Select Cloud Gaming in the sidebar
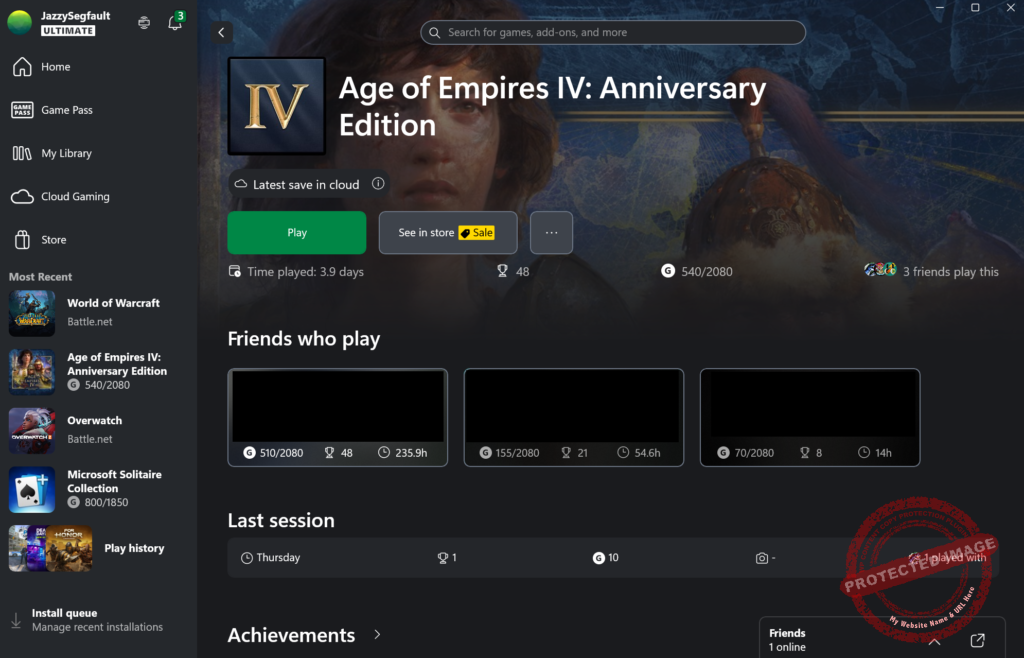 point(75,197)
